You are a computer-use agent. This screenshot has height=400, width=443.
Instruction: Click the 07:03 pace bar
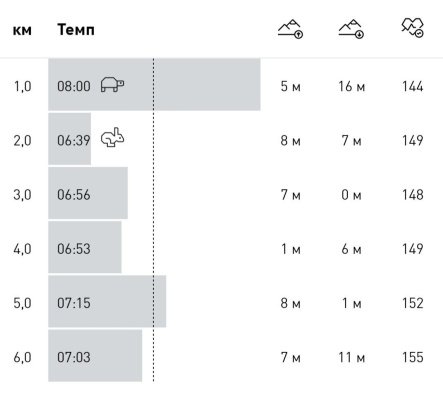point(95,356)
